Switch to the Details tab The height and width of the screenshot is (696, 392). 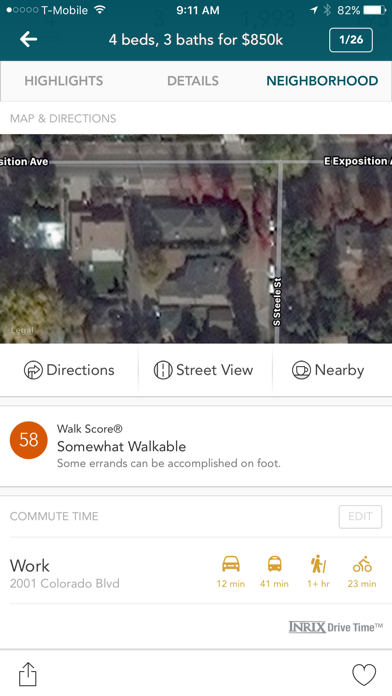coord(193,81)
